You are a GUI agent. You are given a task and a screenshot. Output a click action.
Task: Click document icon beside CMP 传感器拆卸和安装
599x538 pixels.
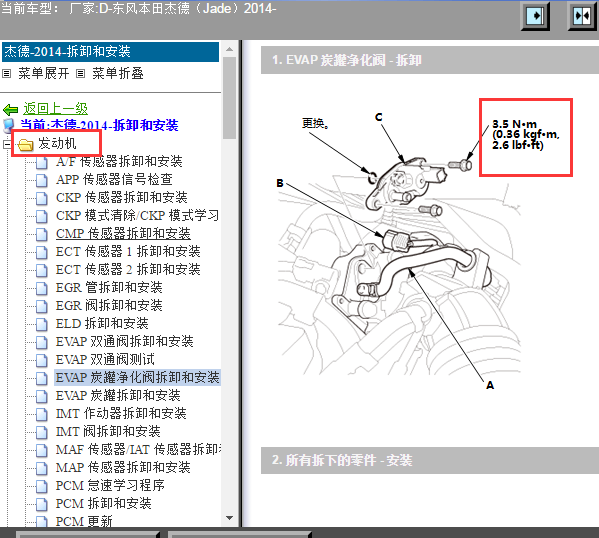click(42, 234)
